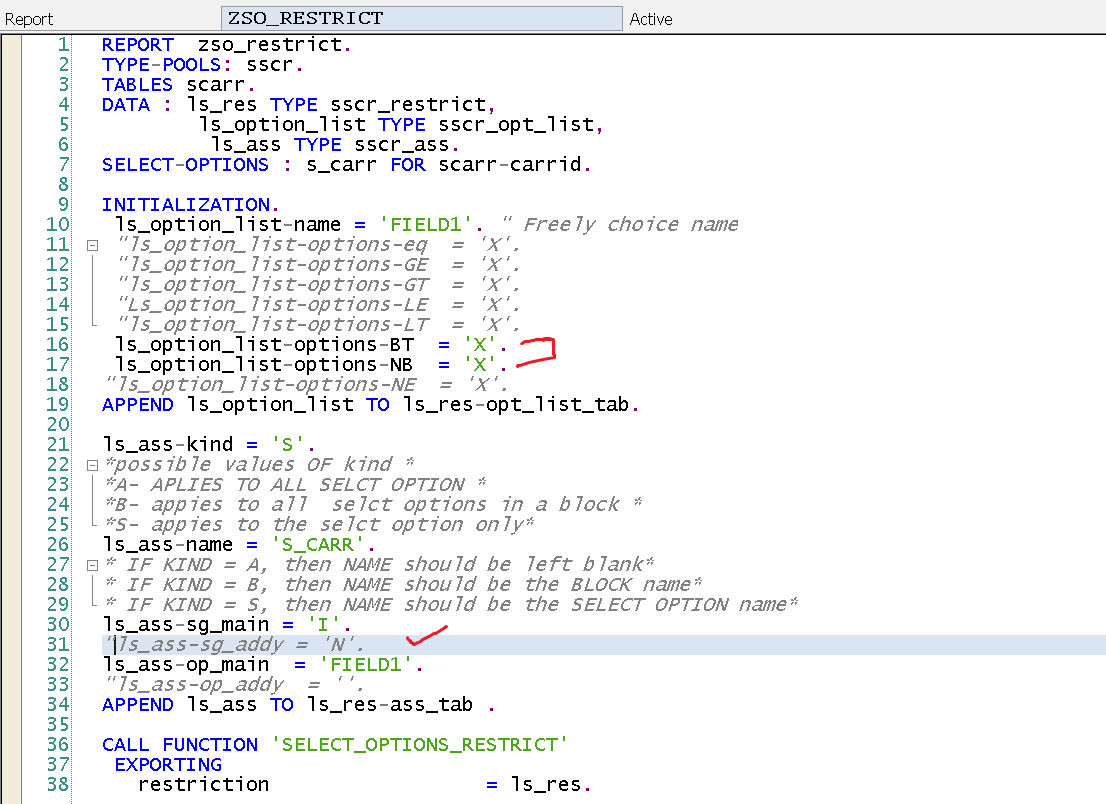
Task: Click the ZSO_RESTRICT report name field
Action: [420, 18]
